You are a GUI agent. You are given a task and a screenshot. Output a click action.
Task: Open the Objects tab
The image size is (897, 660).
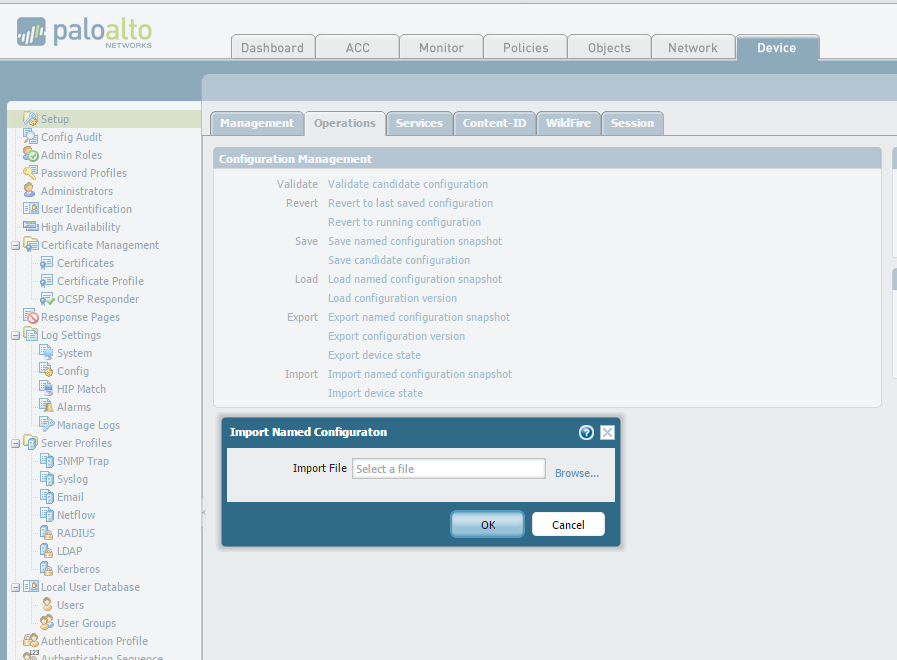609,47
